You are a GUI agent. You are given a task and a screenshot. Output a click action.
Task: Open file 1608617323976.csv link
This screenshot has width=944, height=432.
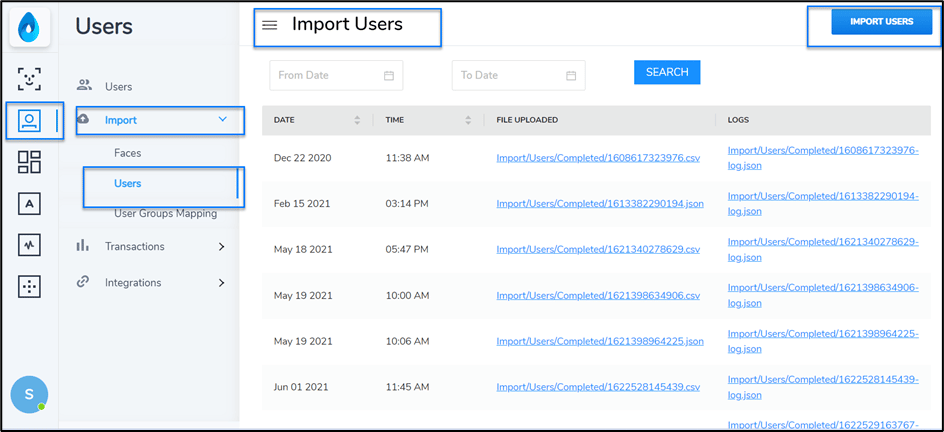(x=598, y=158)
